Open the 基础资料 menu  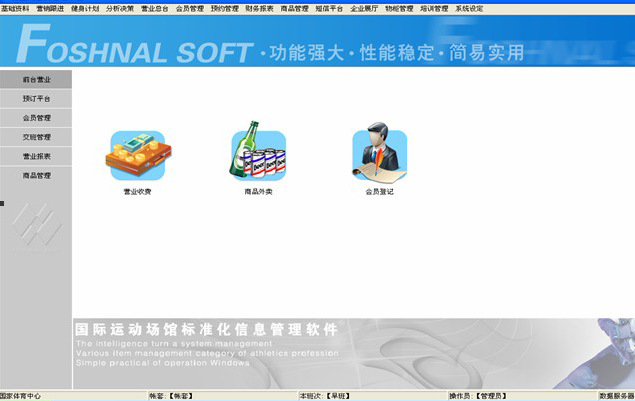pyautogui.click(x=14, y=7)
